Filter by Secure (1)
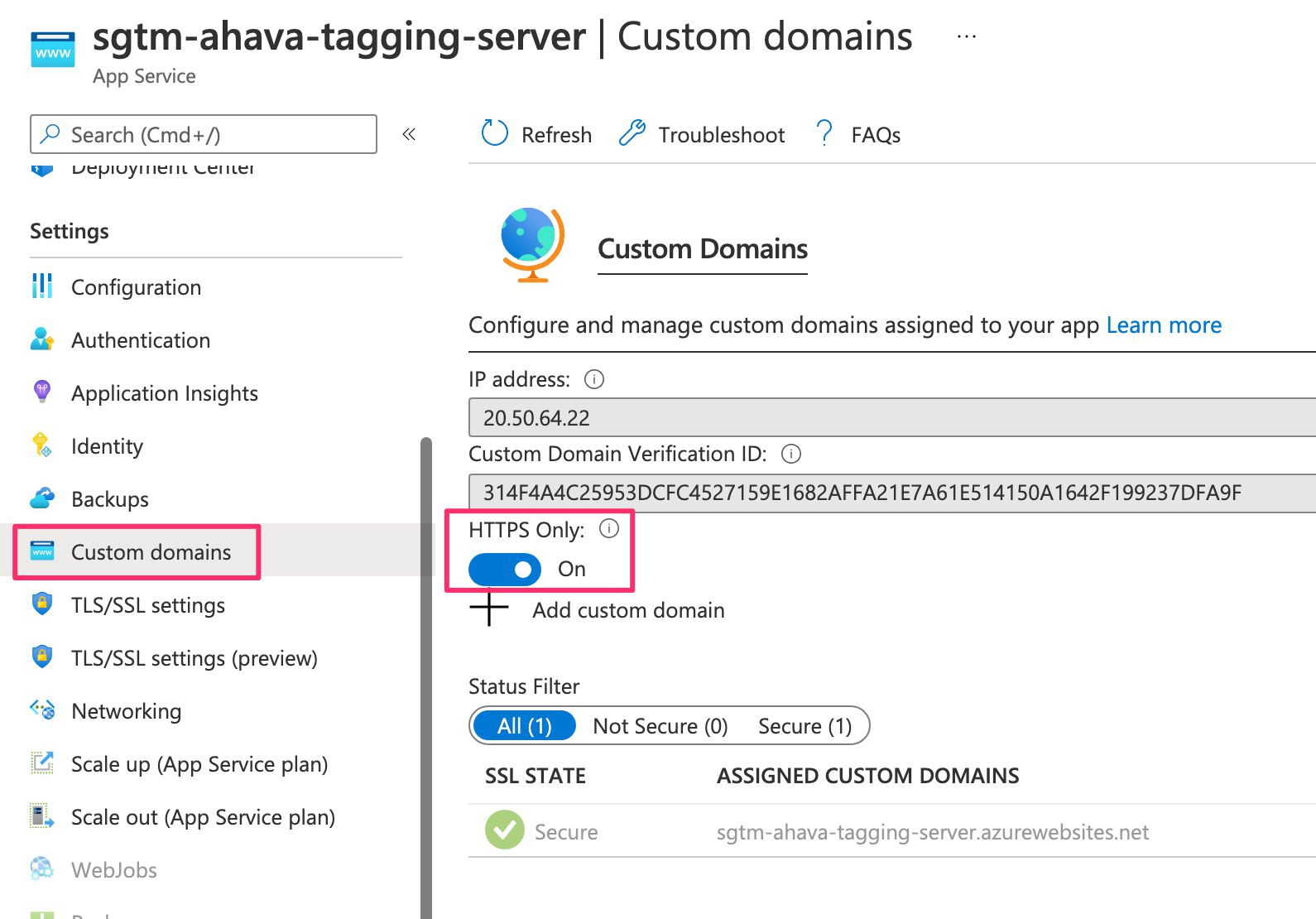1316x919 pixels. pyautogui.click(x=805, y=726)
